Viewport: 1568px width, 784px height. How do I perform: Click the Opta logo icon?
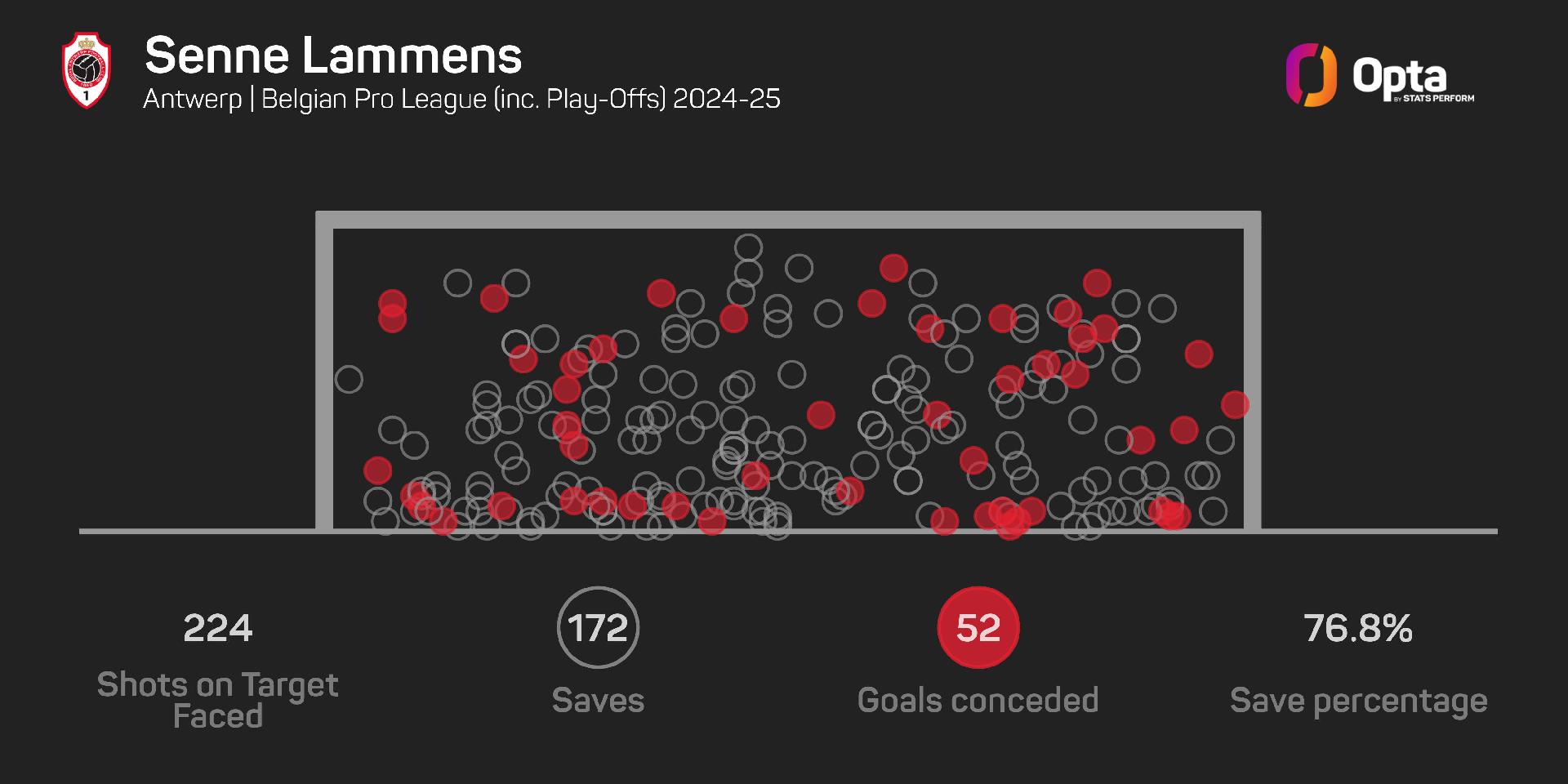1311,75
